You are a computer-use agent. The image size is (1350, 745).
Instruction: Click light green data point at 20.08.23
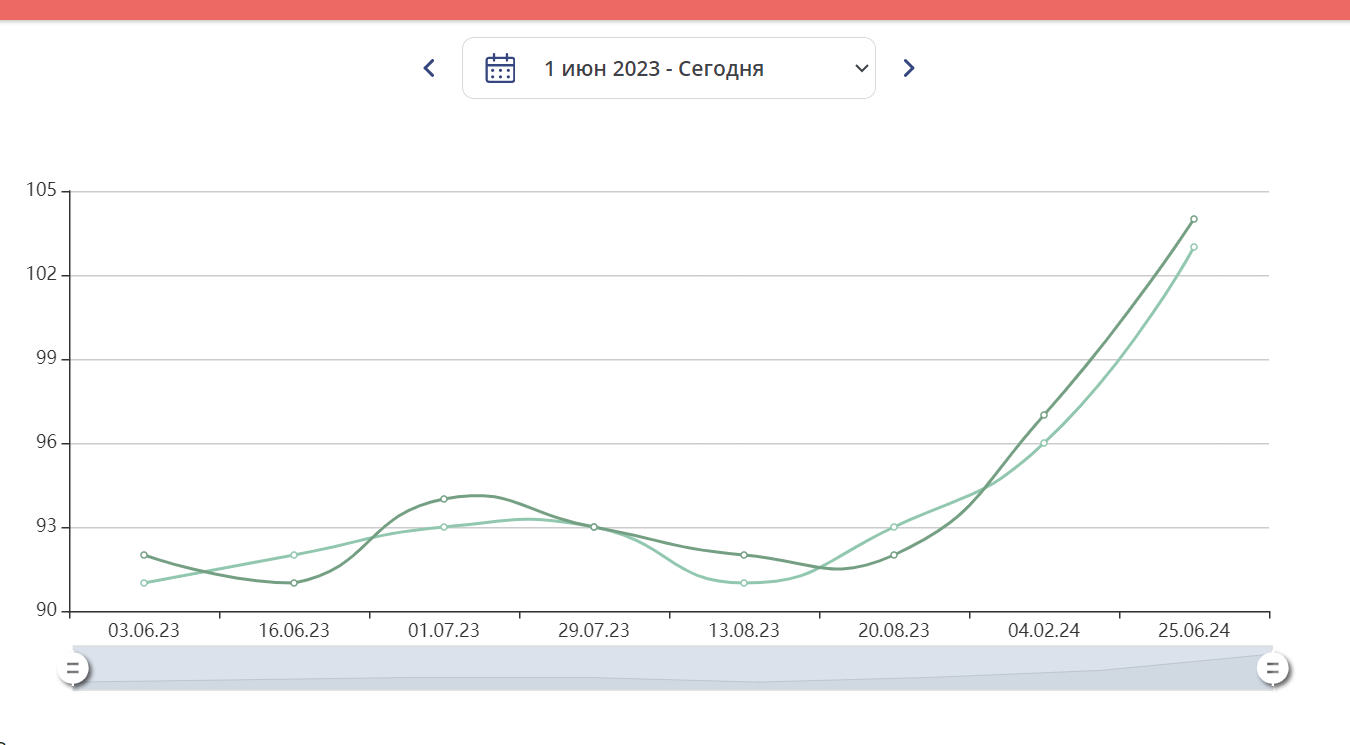(894, 527)
